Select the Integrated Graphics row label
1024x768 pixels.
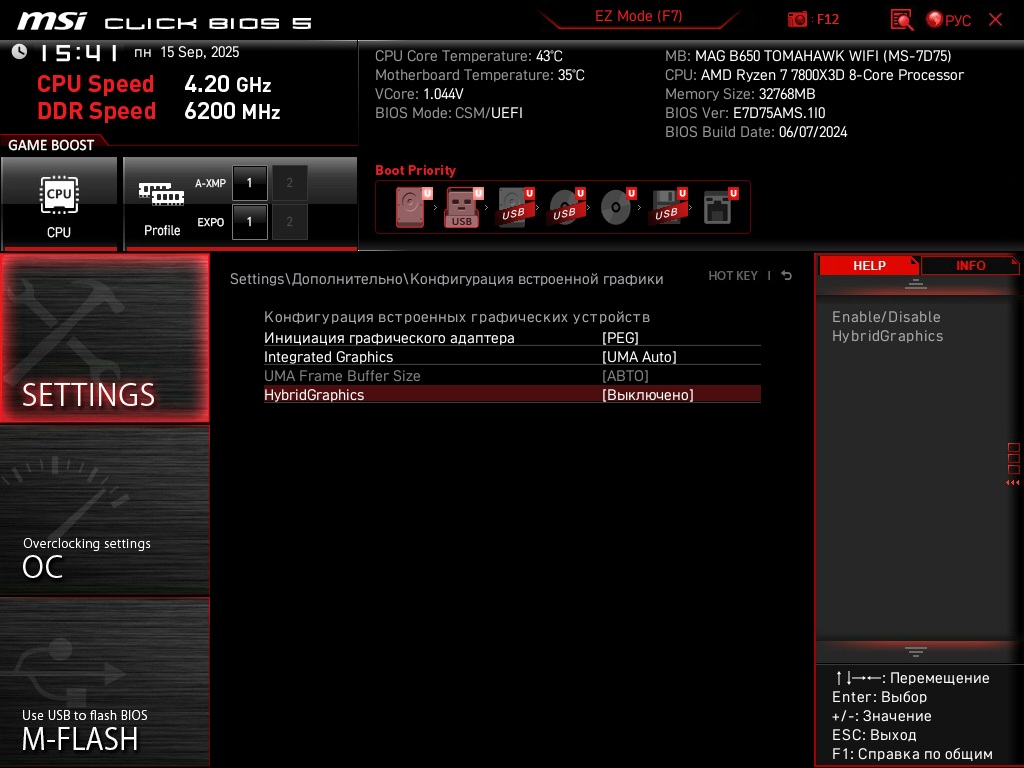click(x=328, y=357)
